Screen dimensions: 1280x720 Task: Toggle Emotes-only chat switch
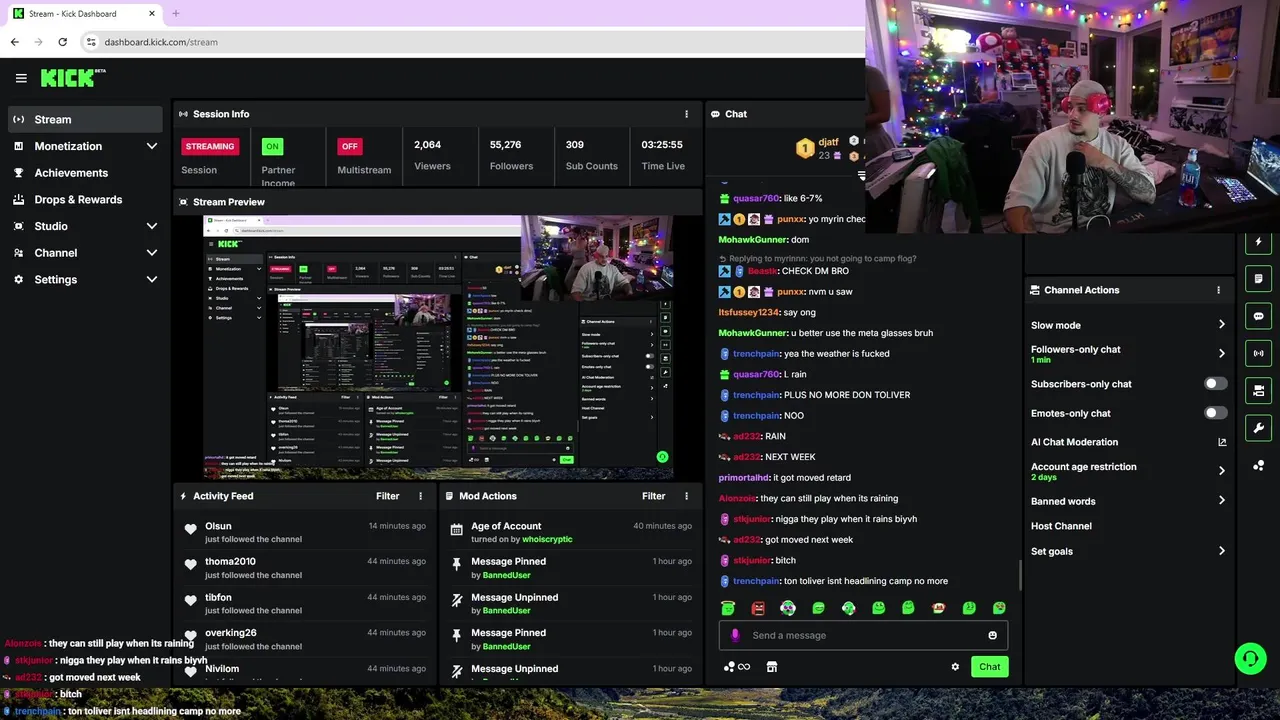(x=1215, y=413)
